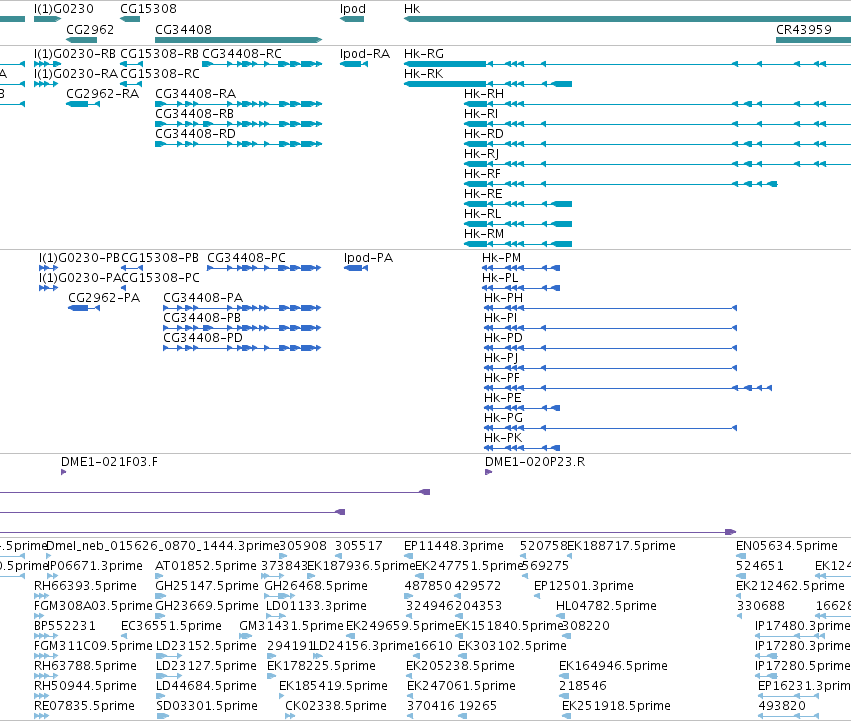This screenshot has height=721, width=851.
Task: Click the EP12501.3prime EST label
Action: (584, 586)
